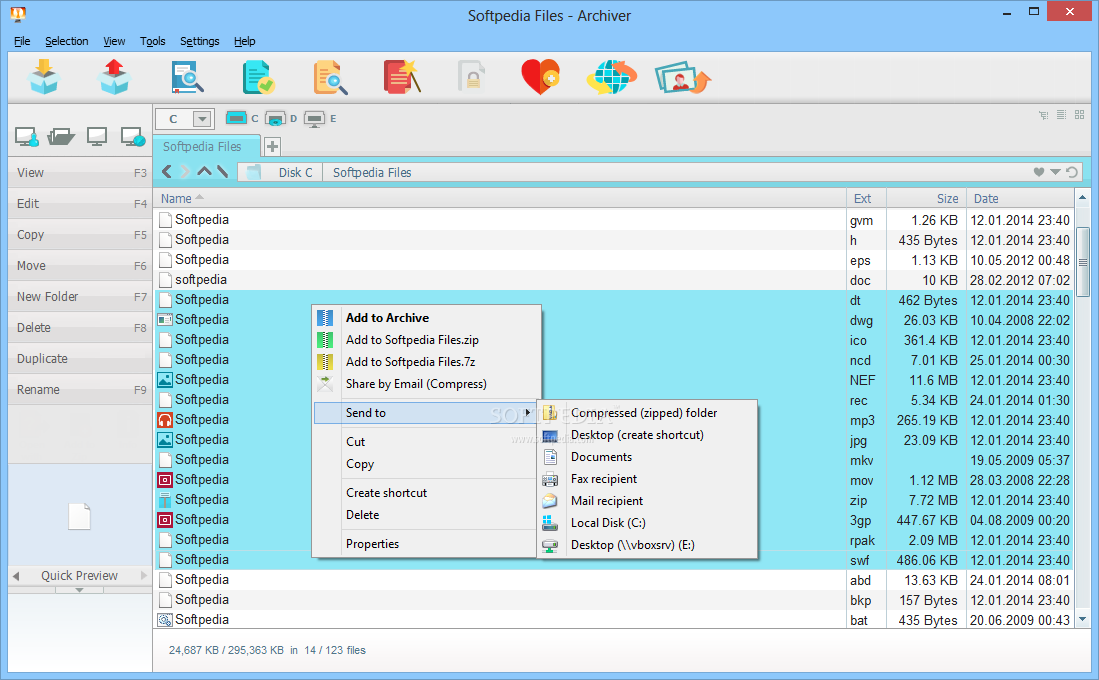The width and height of the screenshot is (1099, 680).
Task: Sort files by the Size column header
Action: point(927,198)
